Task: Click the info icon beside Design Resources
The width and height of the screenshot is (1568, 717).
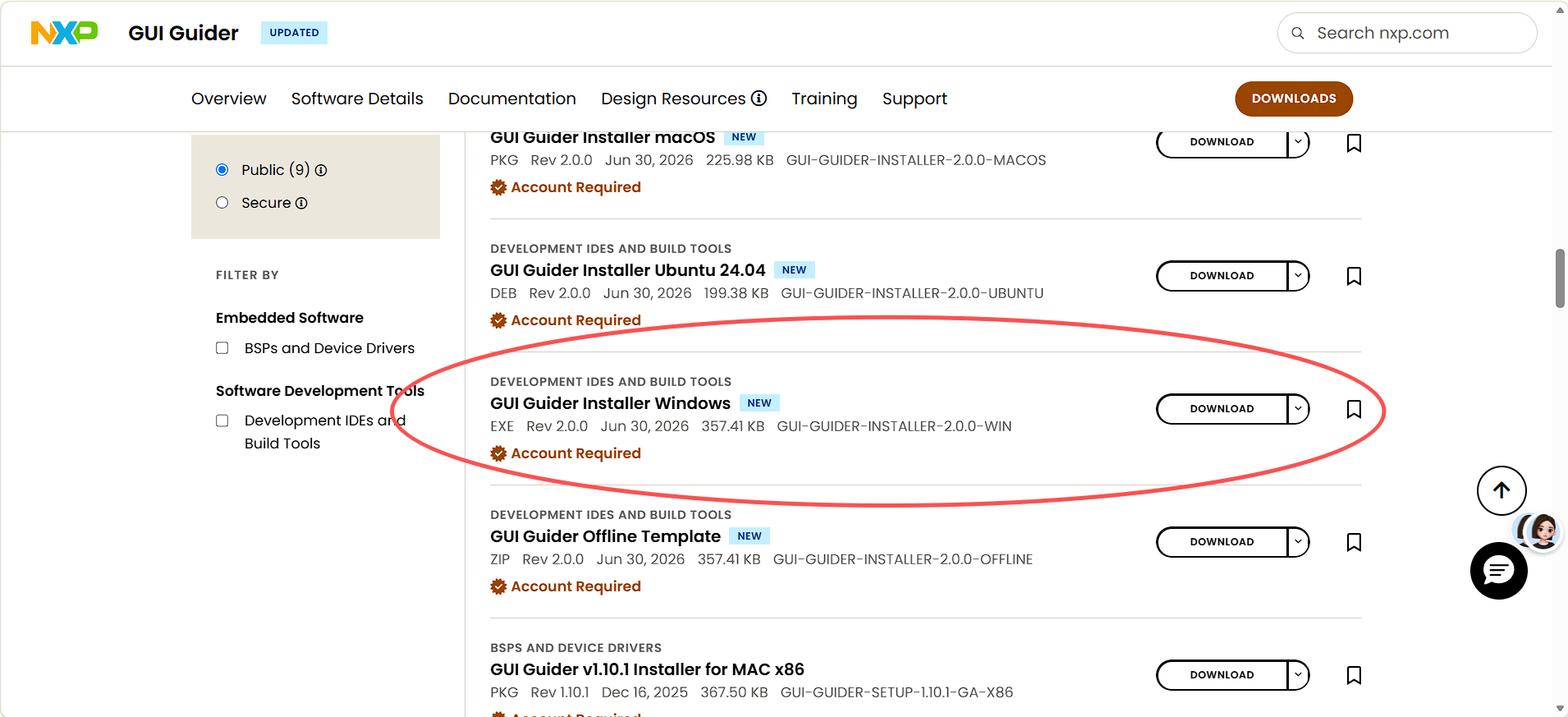Action: point(759,99)
